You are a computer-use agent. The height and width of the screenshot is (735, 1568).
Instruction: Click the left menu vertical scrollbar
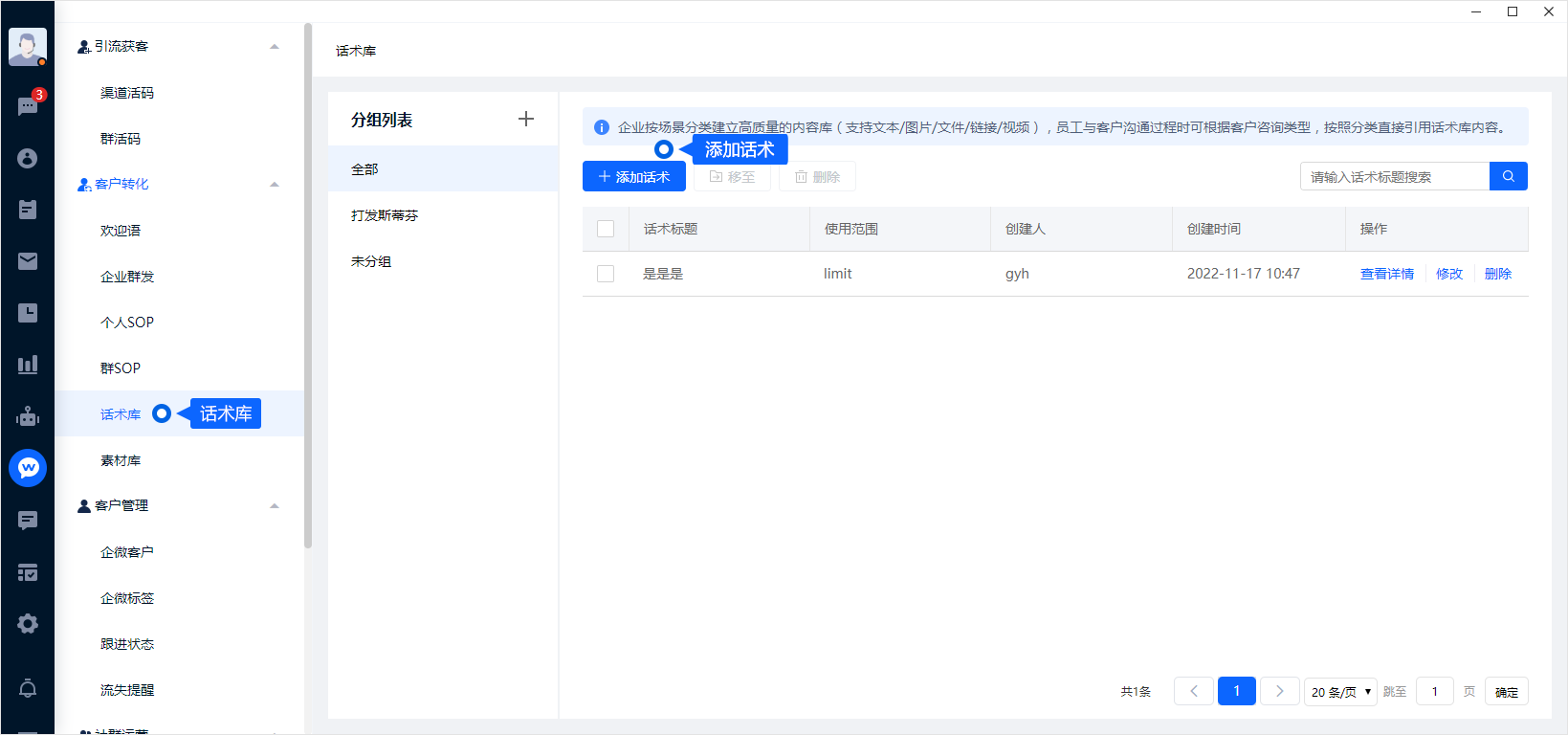click(308, 287)
